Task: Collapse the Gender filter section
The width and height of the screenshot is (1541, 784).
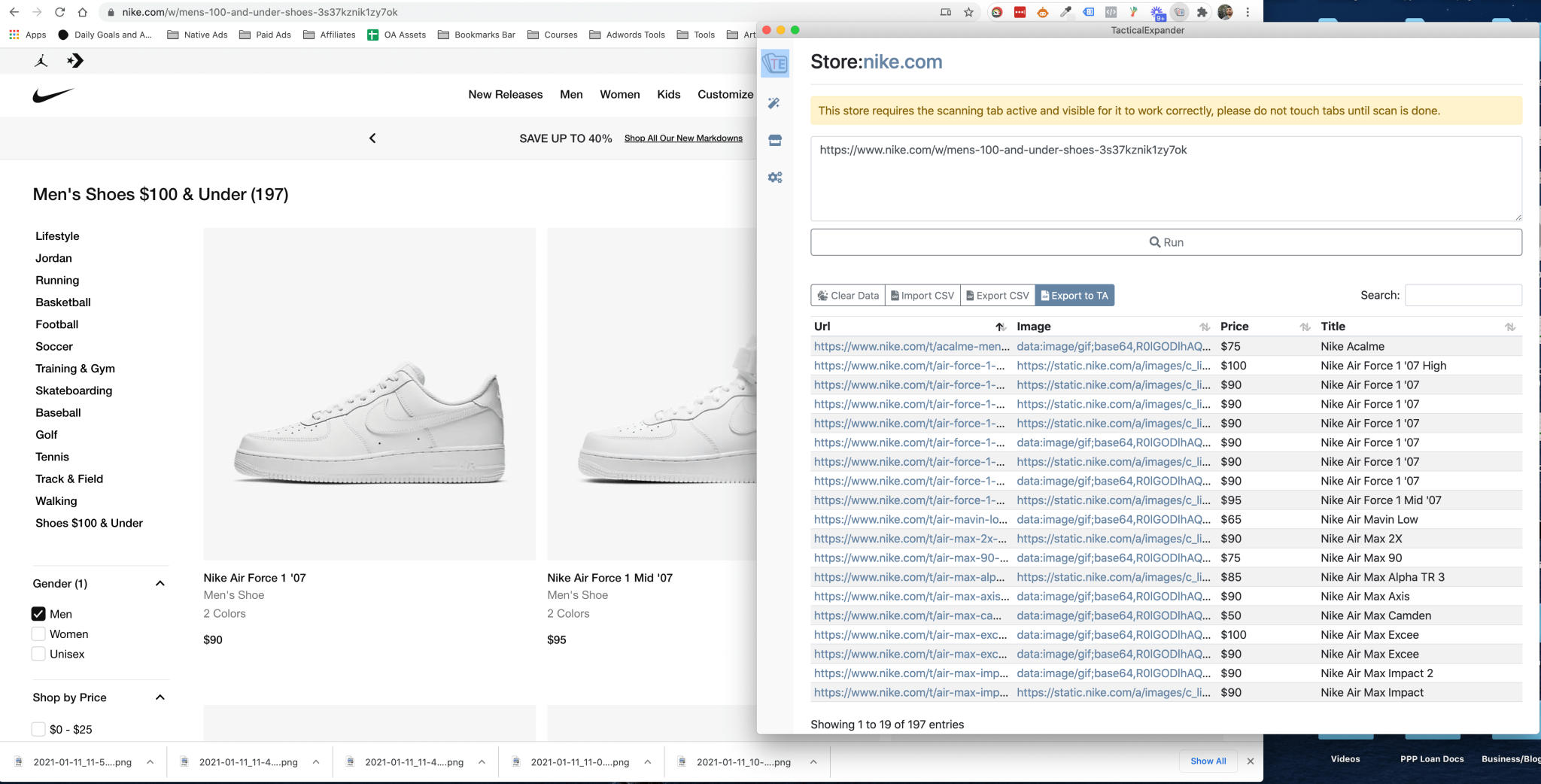Action: click(160, 584)
